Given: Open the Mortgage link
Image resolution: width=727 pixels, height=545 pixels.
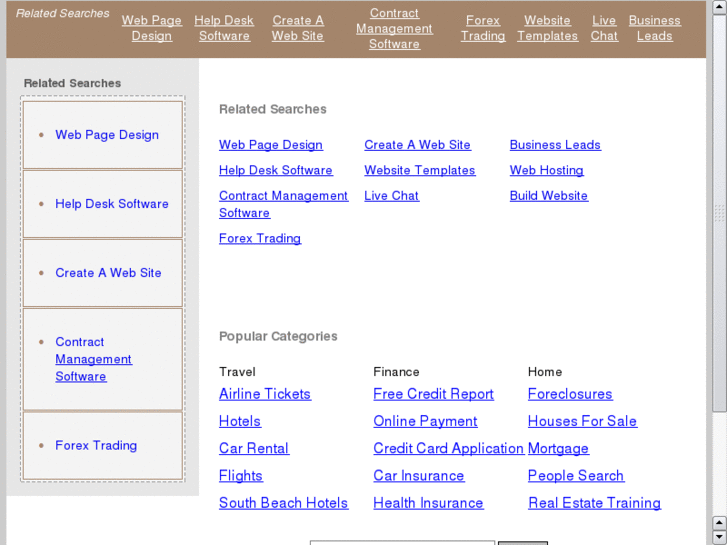Looking at the screenshot, I should coord(558,449).
